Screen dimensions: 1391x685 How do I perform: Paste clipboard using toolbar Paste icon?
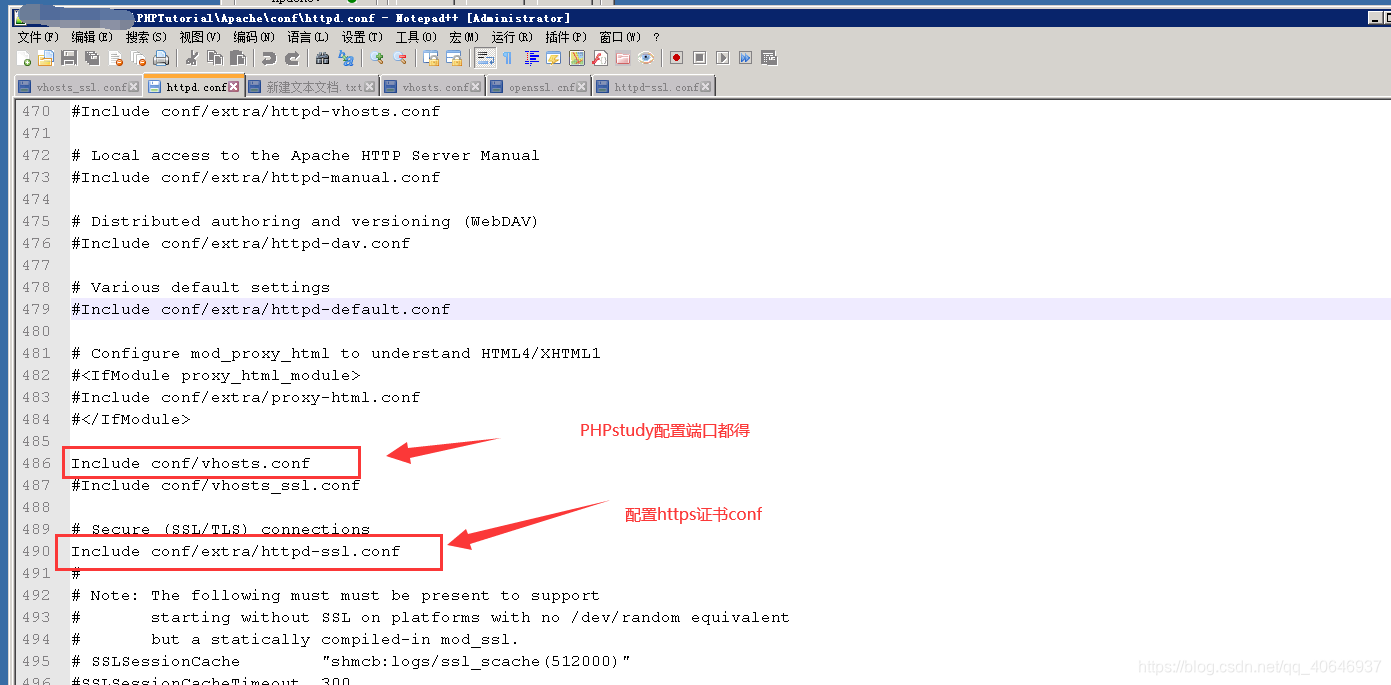click(x=238, y=58)
